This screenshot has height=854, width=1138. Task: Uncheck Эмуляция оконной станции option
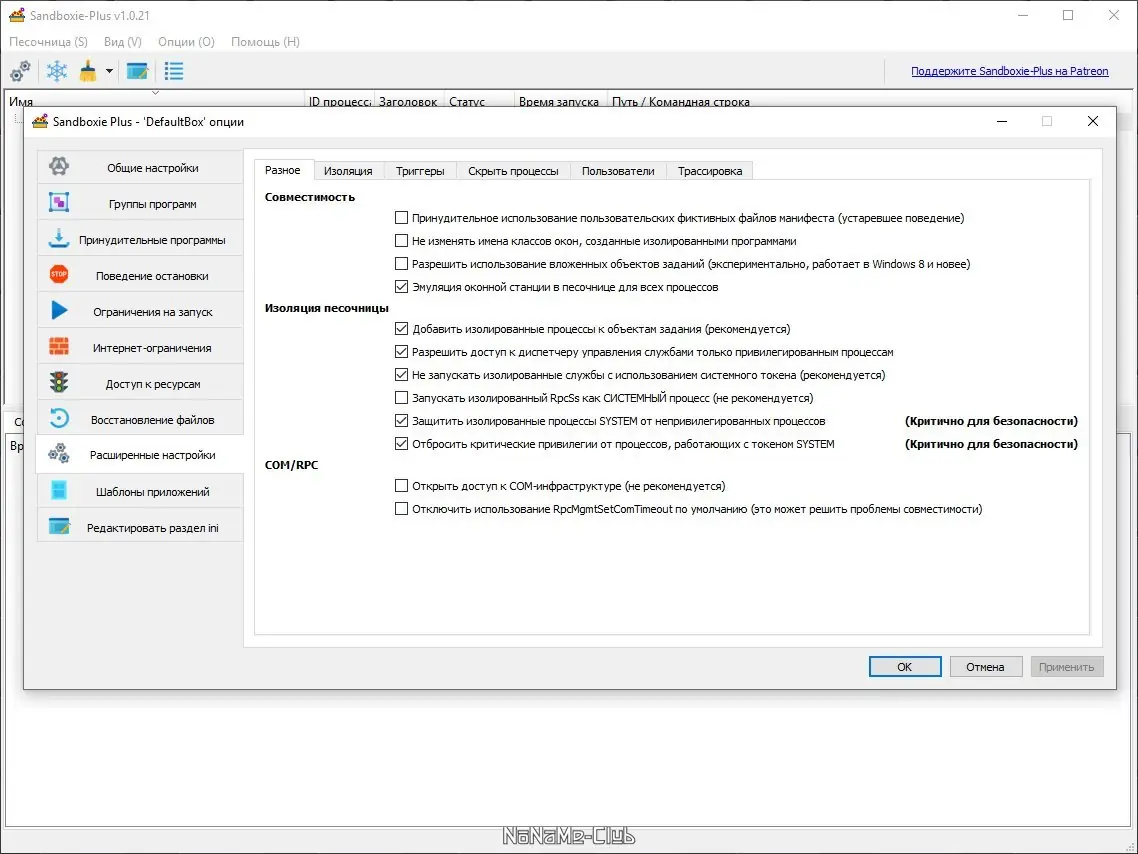coord(401,287)
